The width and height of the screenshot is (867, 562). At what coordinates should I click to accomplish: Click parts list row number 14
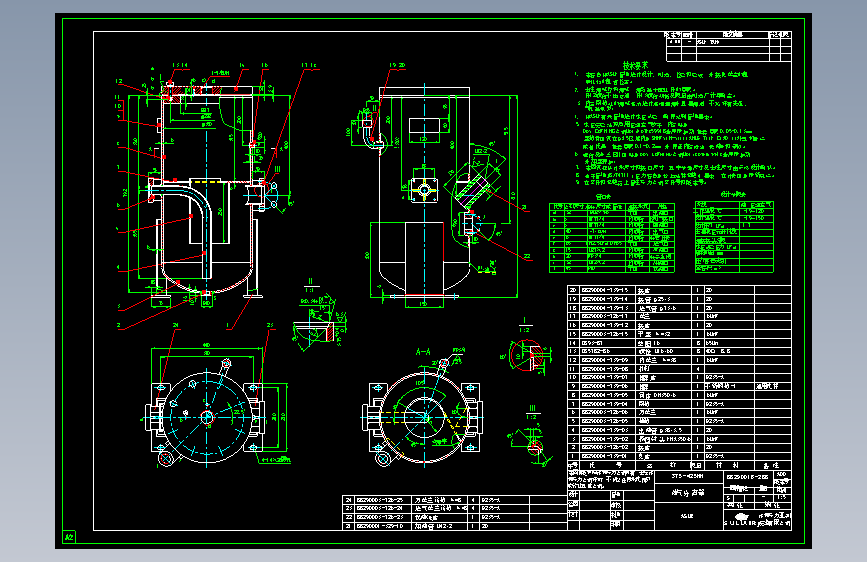pyautogui.click(x=679, y=343)
